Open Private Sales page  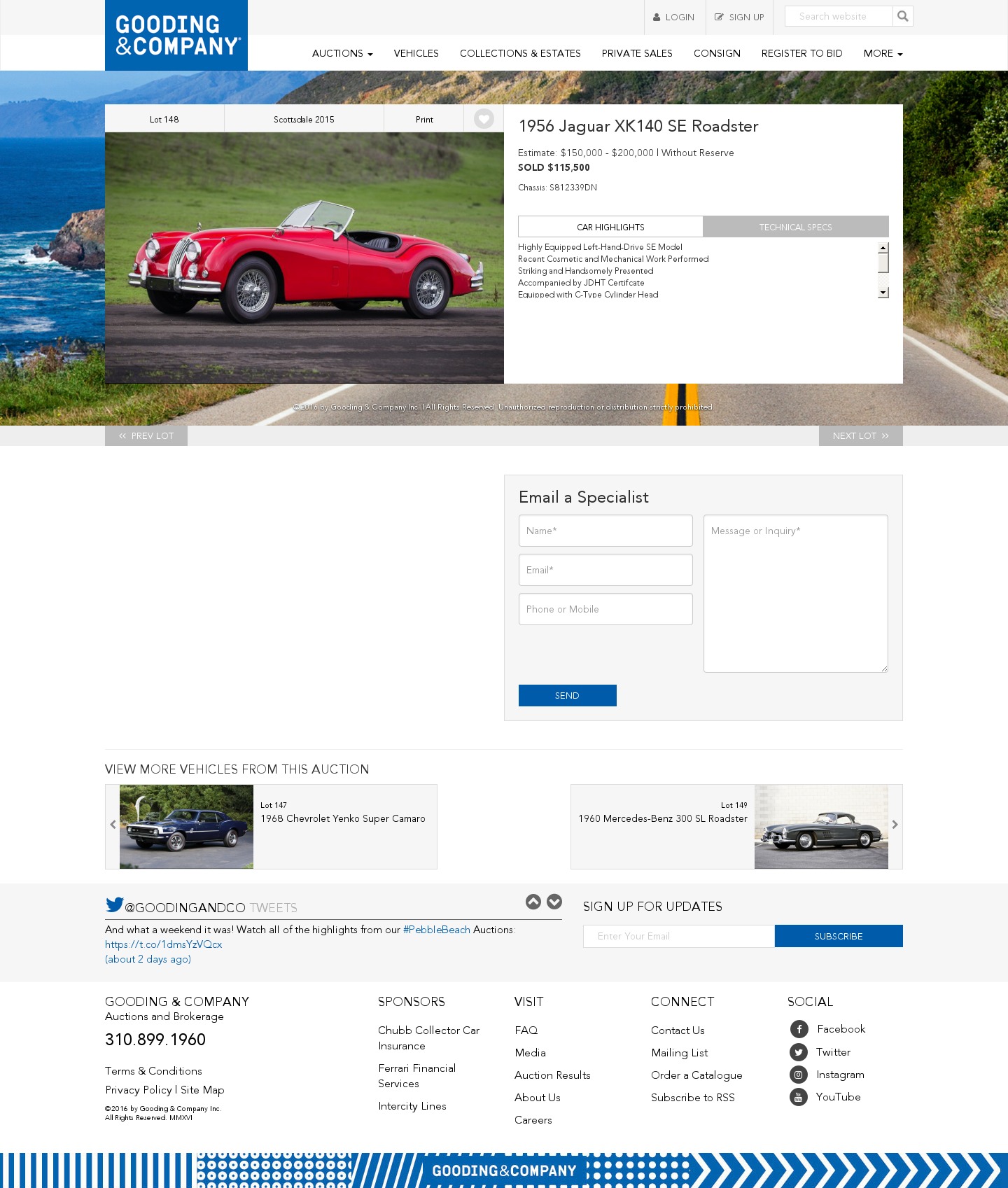(x=637, y=53)
